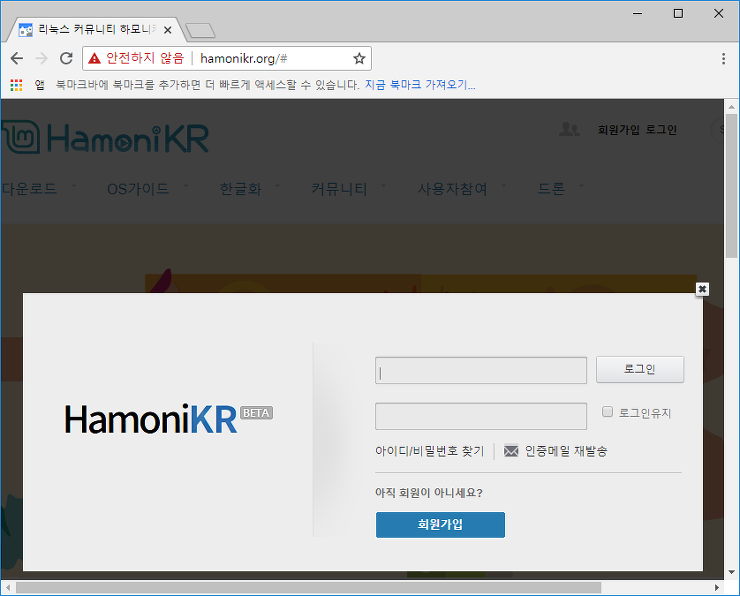Viewport: 740px width, 596px height.
Task: Click 인증메일 재발송 link
Action: click(x=566, y=451)
